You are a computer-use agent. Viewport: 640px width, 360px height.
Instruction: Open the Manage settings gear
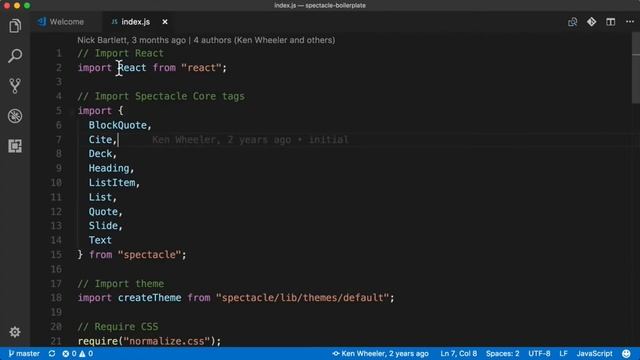click(x=15, y=332)
